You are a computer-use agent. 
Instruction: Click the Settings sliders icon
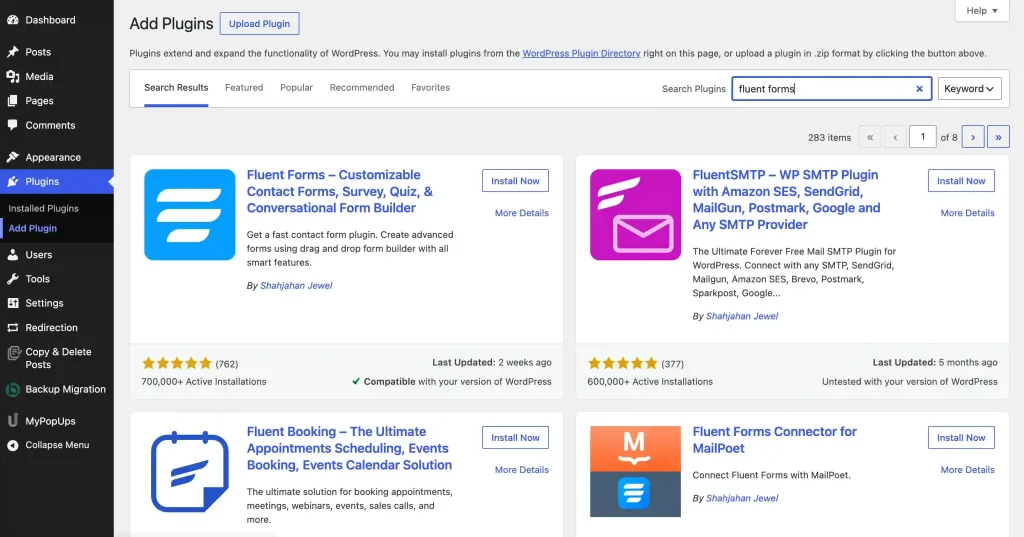[x=12, y=303]
